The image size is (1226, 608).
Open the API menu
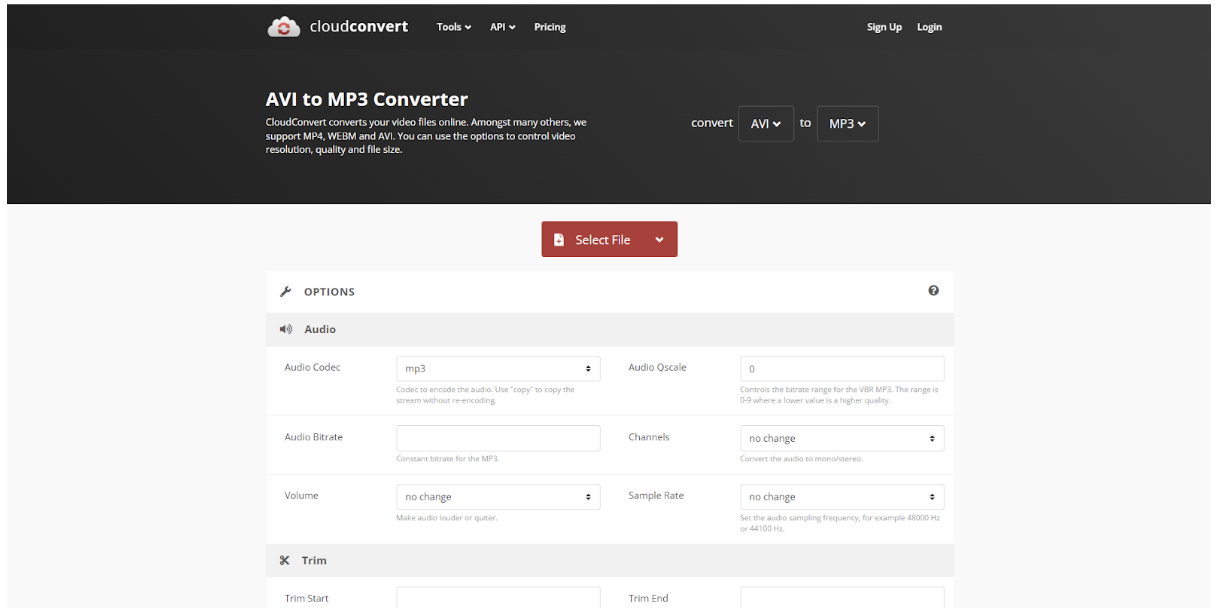(503, 27)
